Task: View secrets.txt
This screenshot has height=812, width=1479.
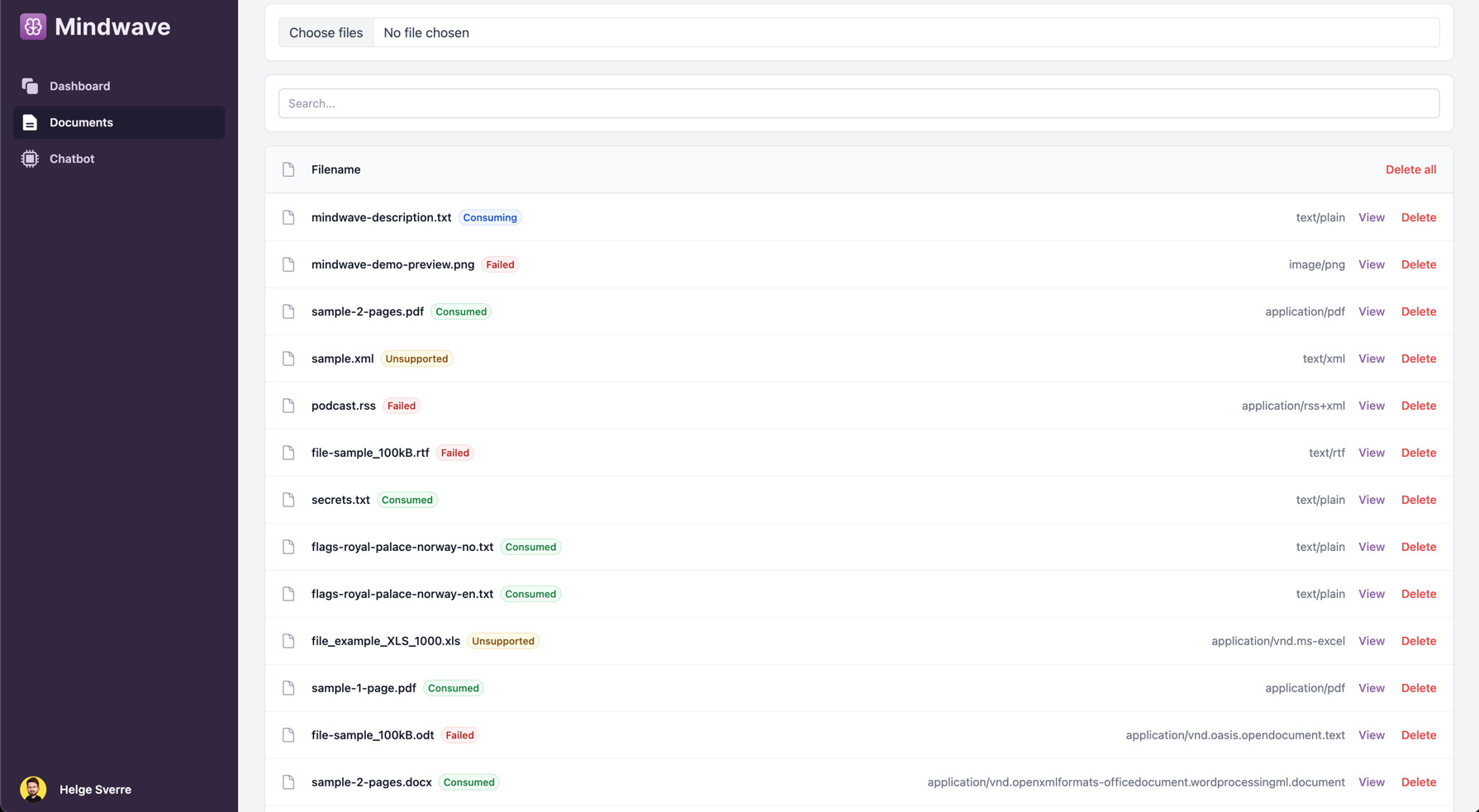Action: [1371, 500]
